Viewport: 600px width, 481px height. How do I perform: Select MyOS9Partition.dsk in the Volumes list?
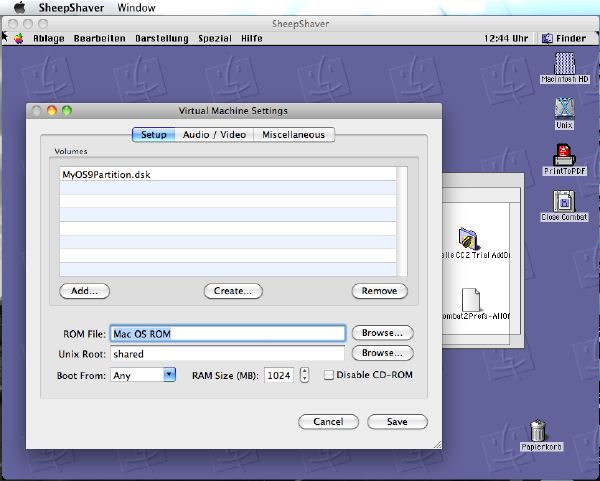228,174
